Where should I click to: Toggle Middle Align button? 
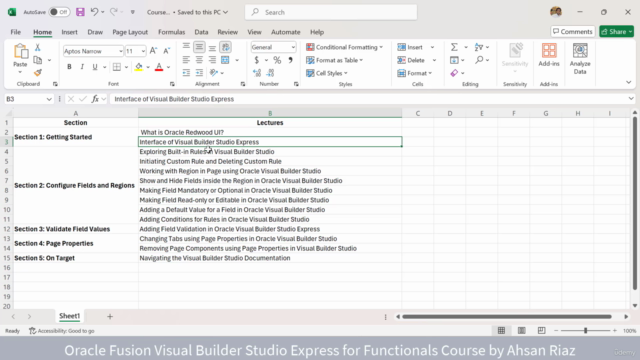[x=199, y=47]
